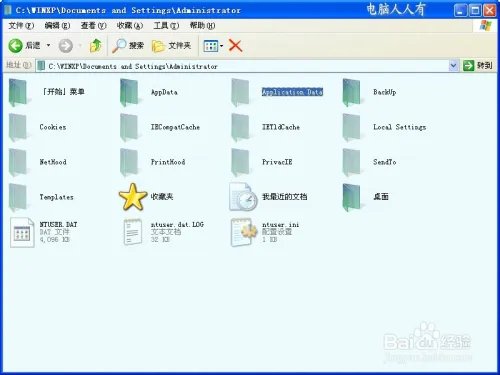Select the Application Data folder icon
Image resolution: width=500 pixels, height=375 pixels.
(x=241, y=92)
